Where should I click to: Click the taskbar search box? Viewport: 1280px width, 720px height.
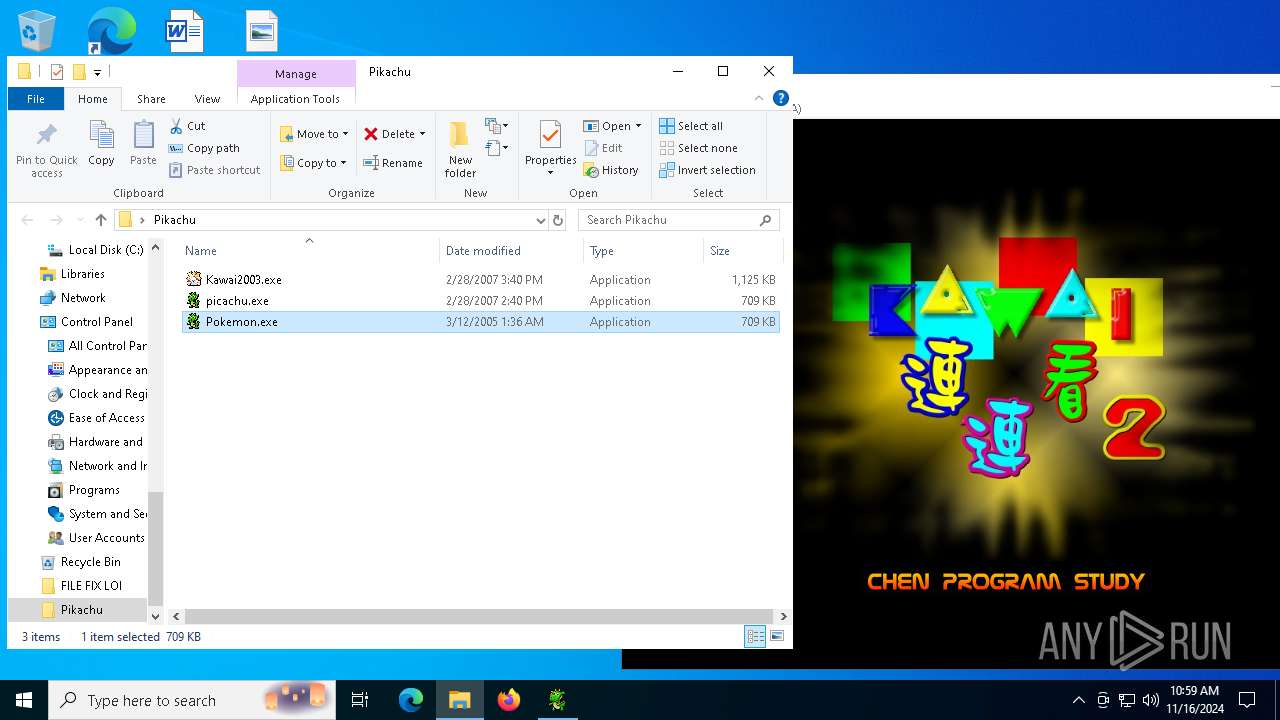click(x=192, y=700)
